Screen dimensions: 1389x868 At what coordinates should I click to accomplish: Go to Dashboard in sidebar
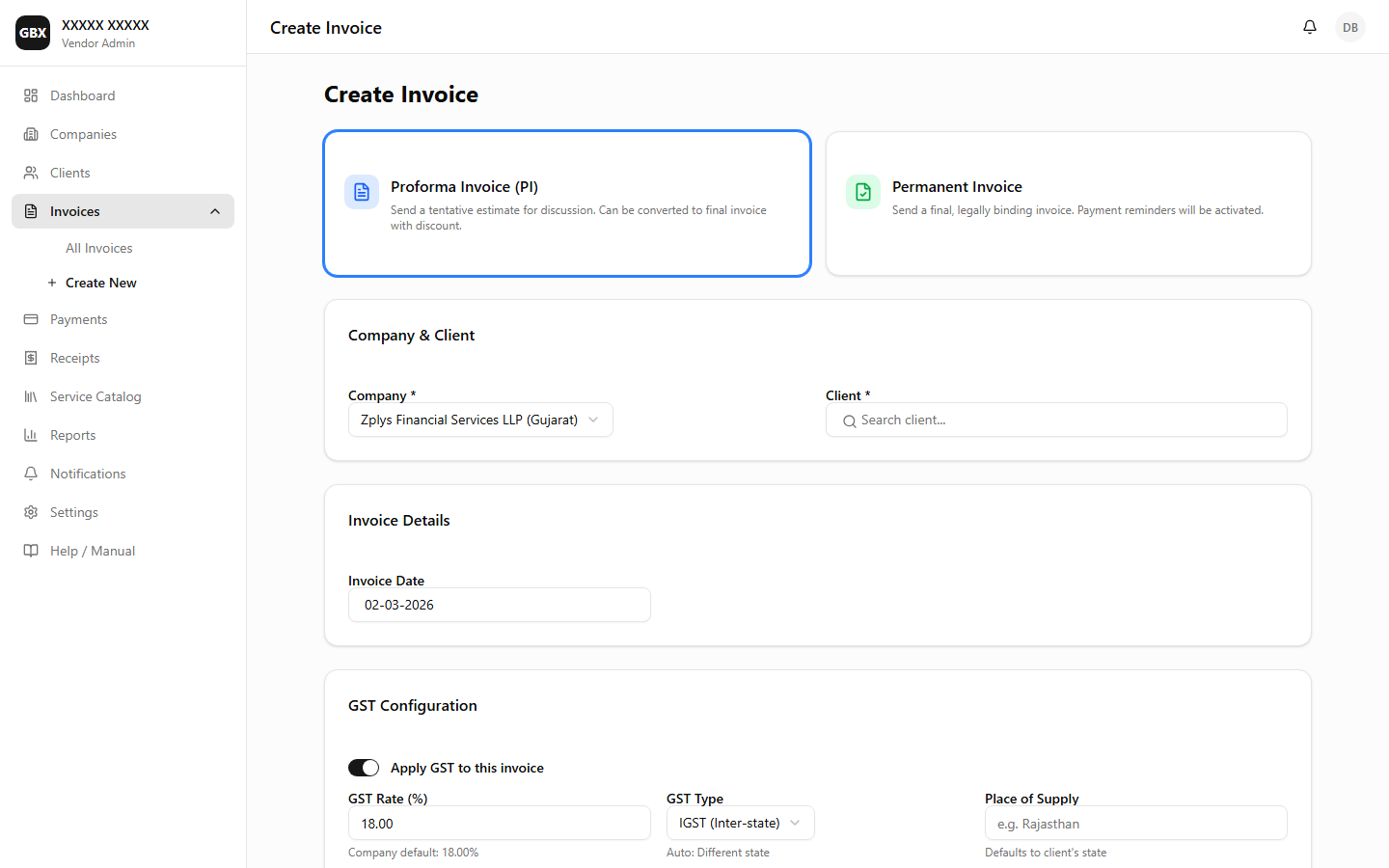coord(123,95)
